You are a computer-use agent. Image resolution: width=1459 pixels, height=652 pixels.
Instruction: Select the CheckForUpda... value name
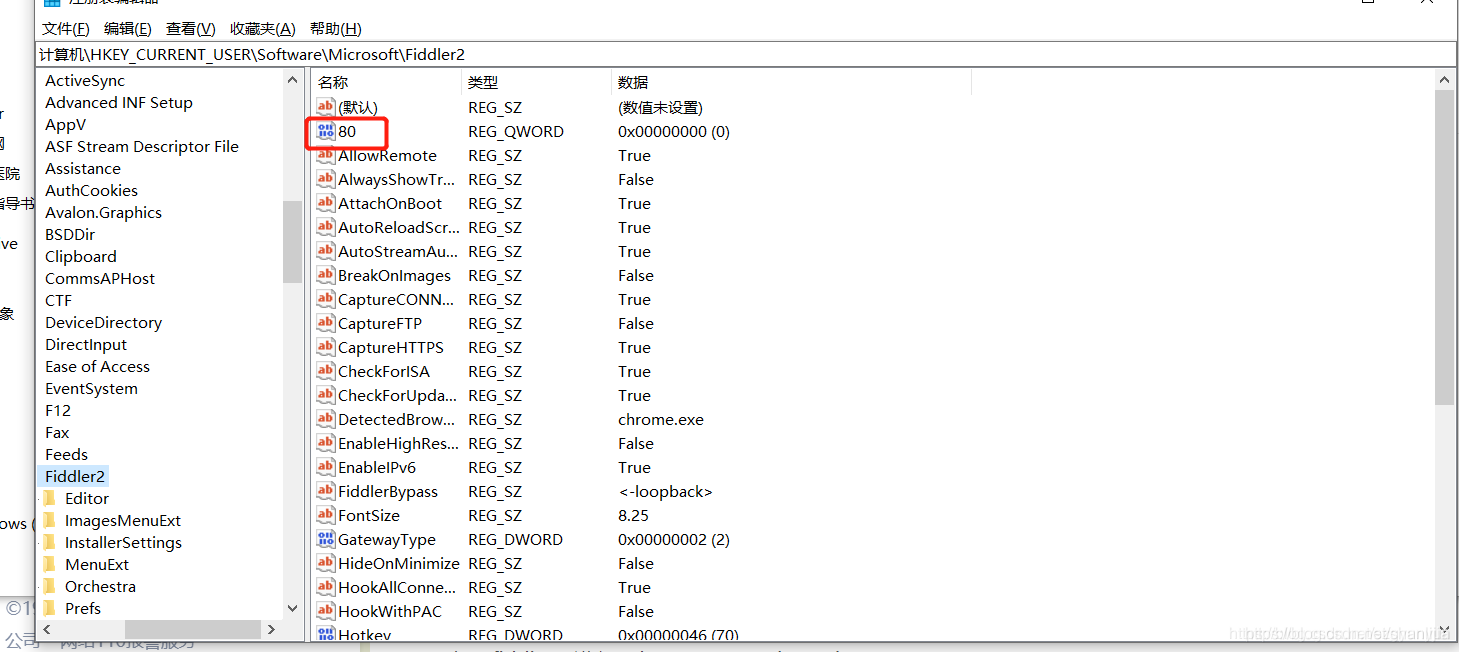pyautogui.click(x=397, y=395)
